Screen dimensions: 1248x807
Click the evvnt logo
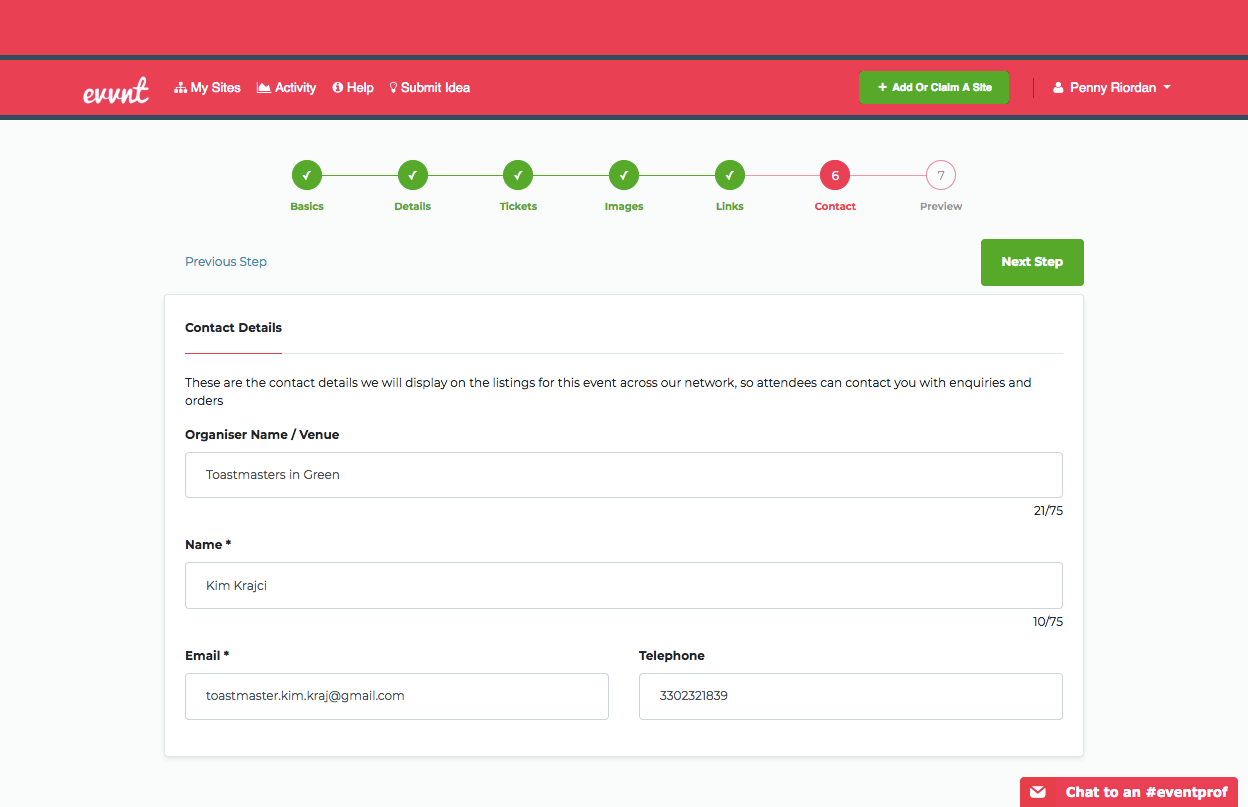tap(116, 90)
